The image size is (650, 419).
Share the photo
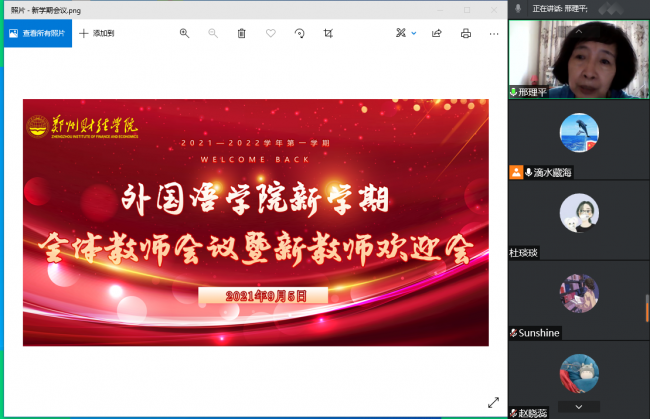[x=437, y=33]
